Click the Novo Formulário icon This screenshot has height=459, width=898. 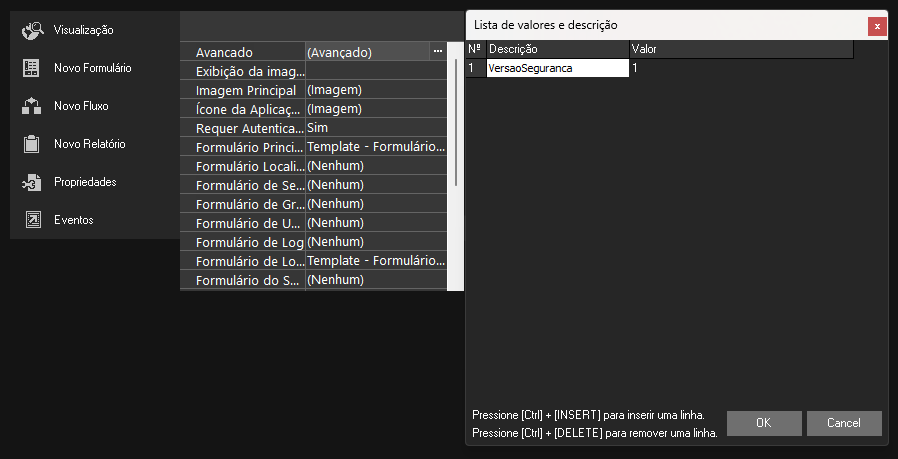click(x=31, y=68)
